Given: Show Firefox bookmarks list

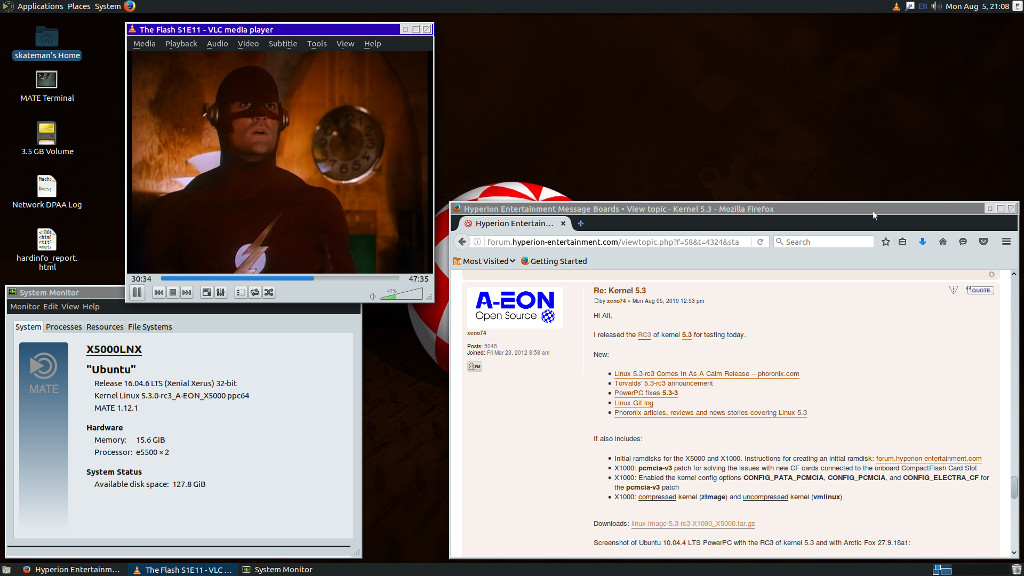Looking at the screenshot, I should tap(903, 242).
